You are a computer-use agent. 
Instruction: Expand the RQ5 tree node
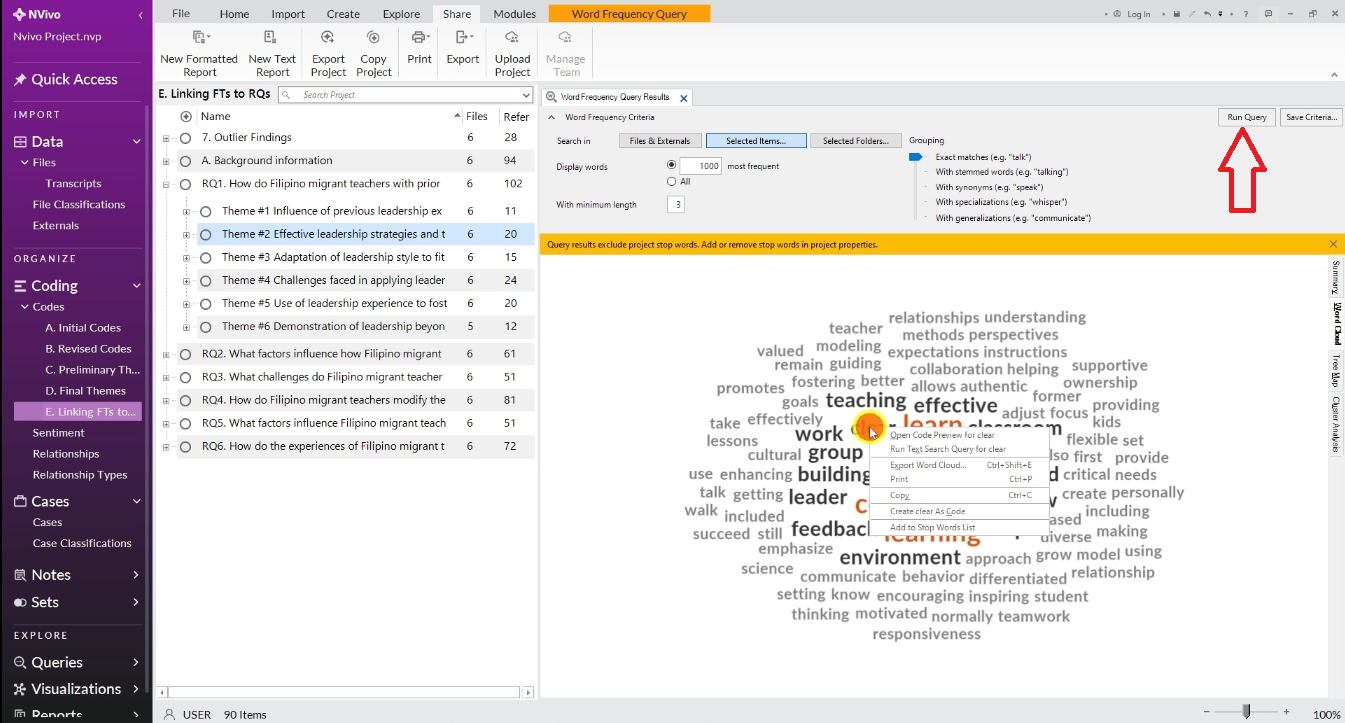tap(166, 423)
